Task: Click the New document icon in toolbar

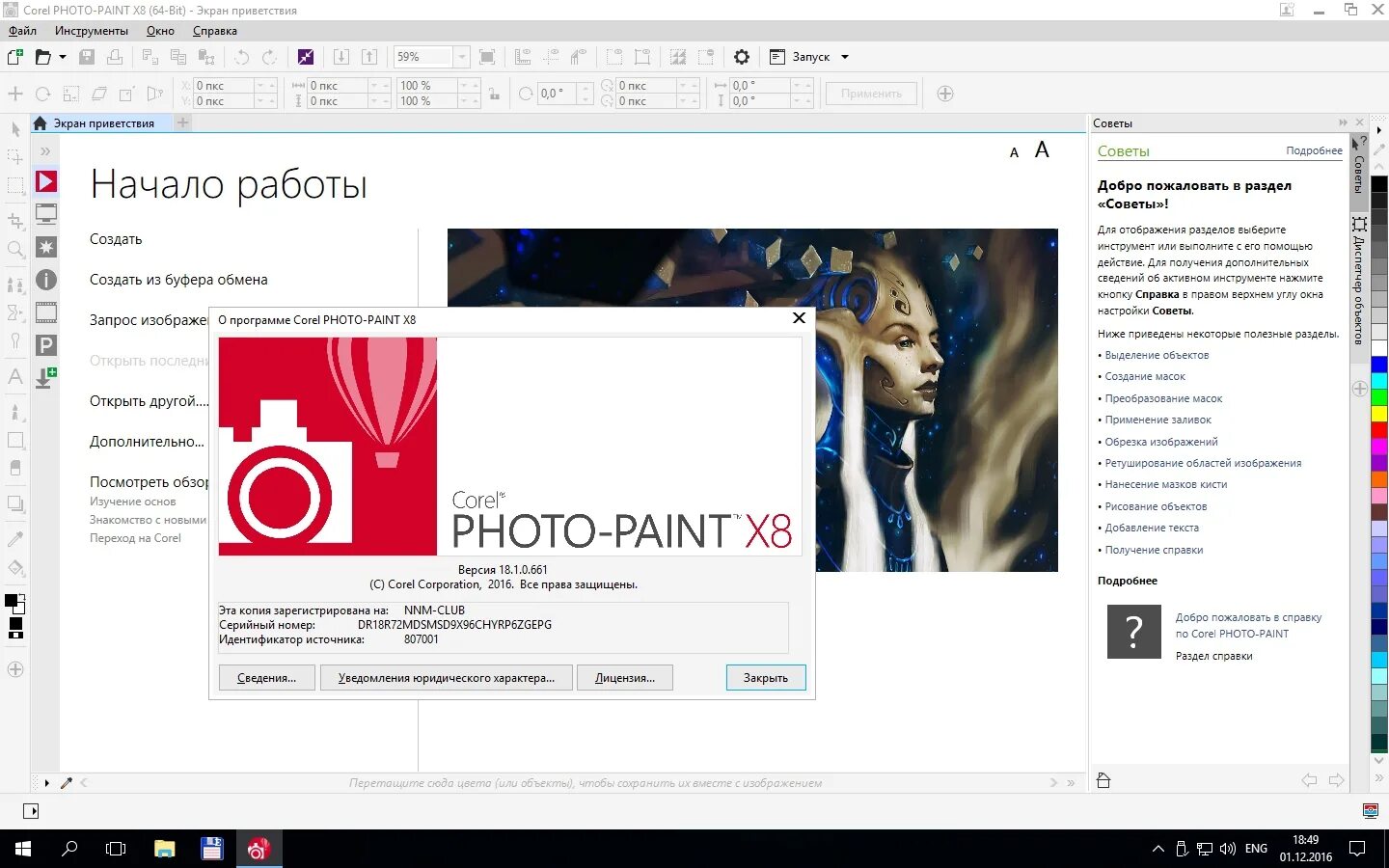Action: pos(15,57)
